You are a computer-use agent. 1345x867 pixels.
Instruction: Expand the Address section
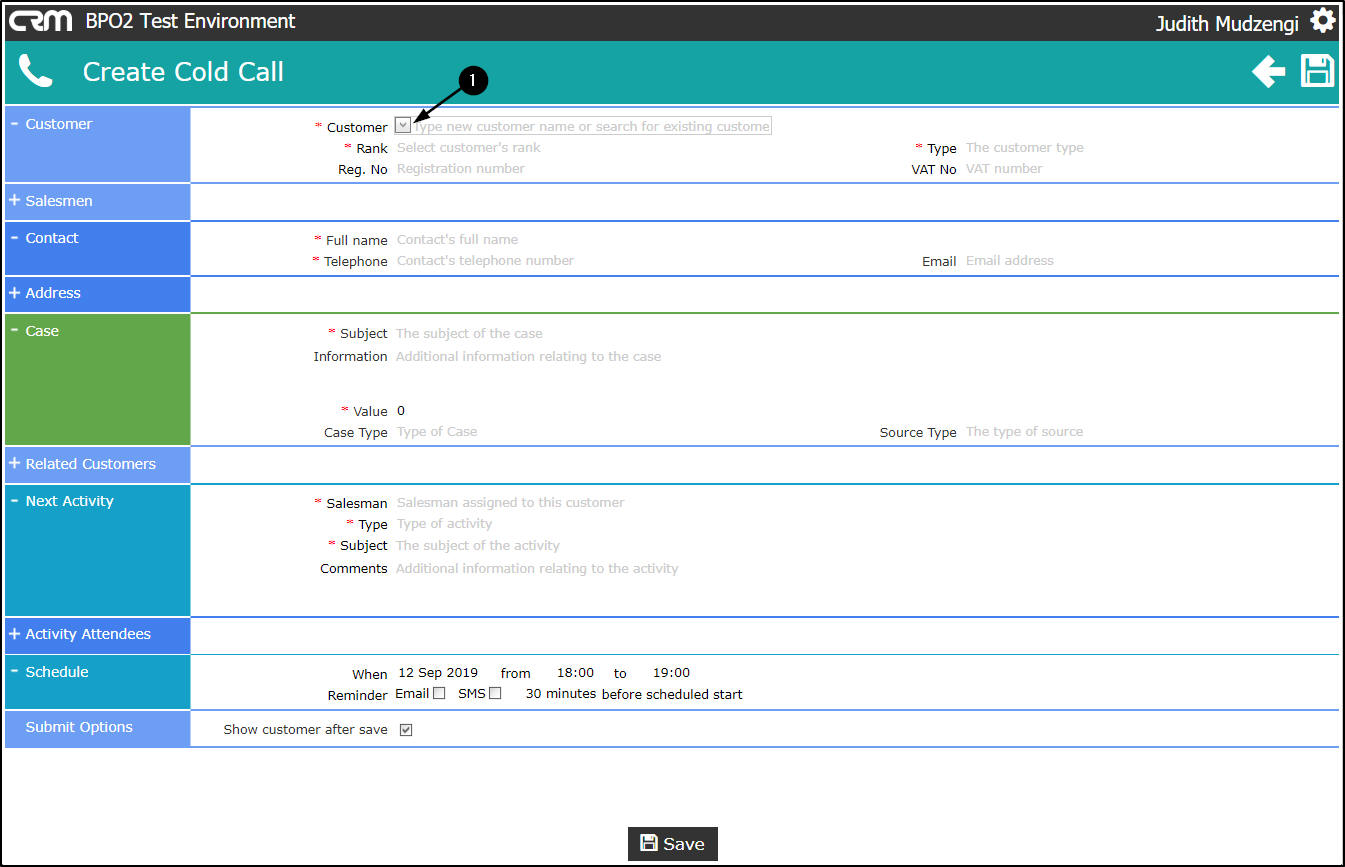click(15, 293)
